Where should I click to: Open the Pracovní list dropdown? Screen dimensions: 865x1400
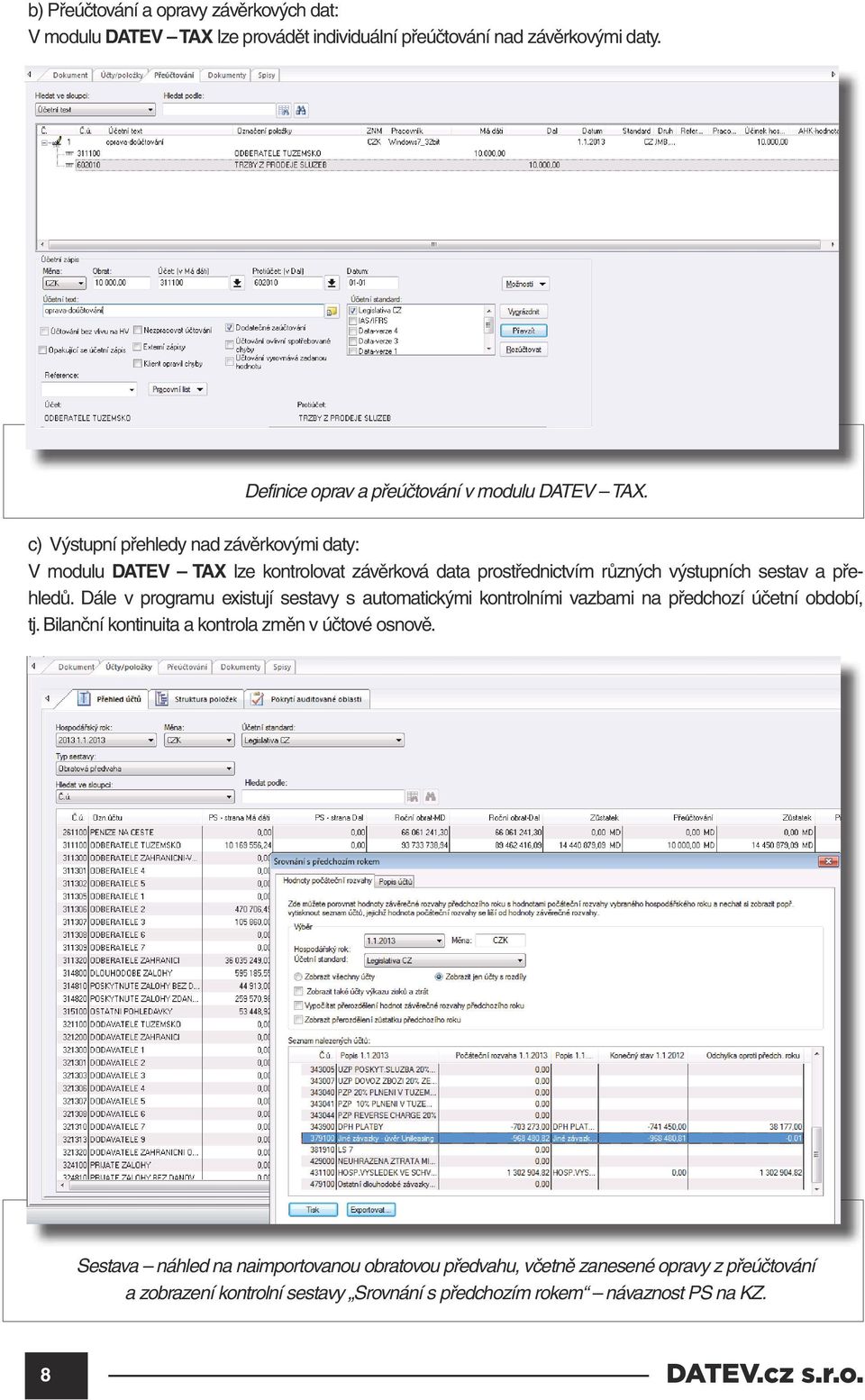178,389
